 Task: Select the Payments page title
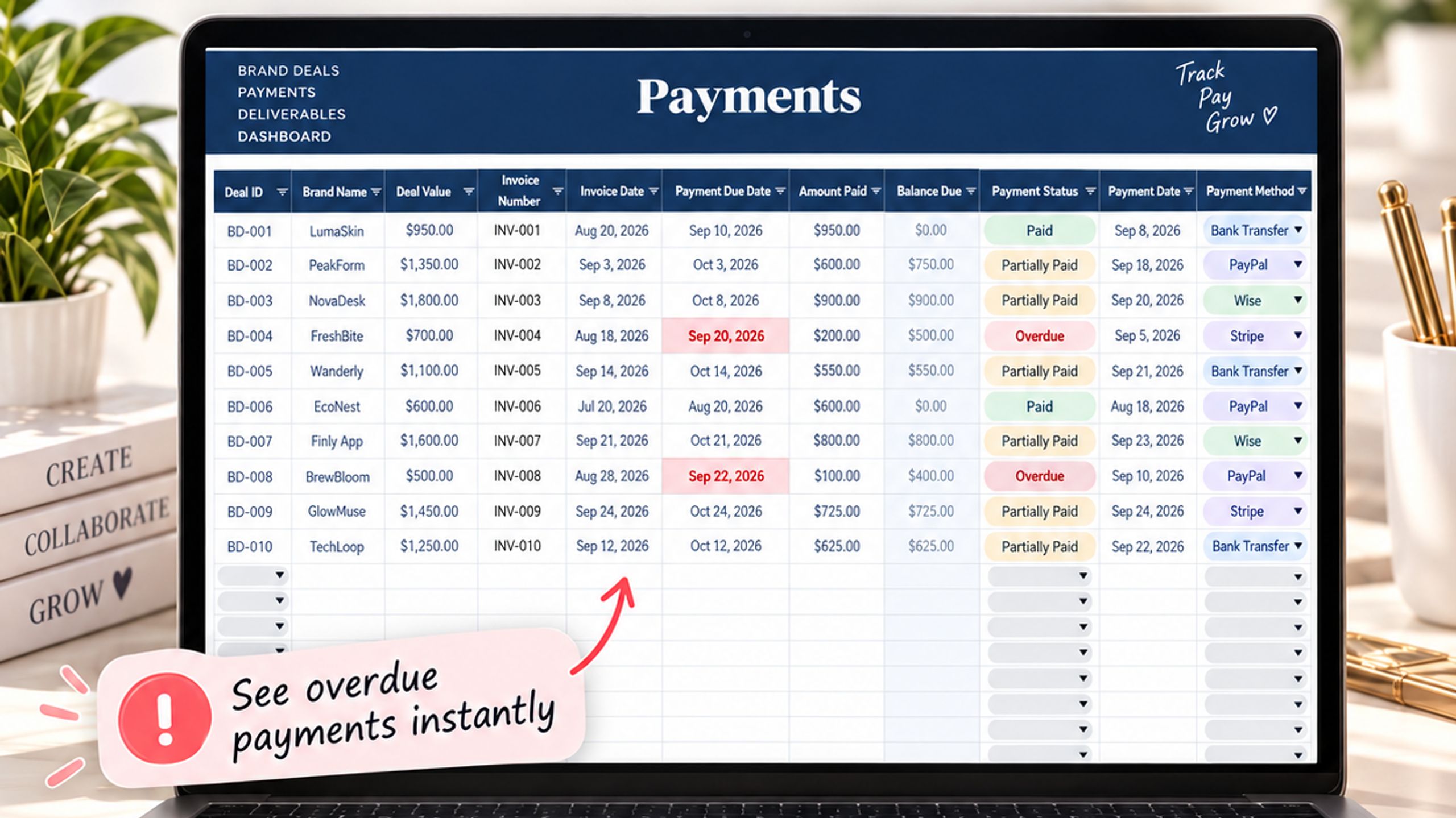[748, 98]
